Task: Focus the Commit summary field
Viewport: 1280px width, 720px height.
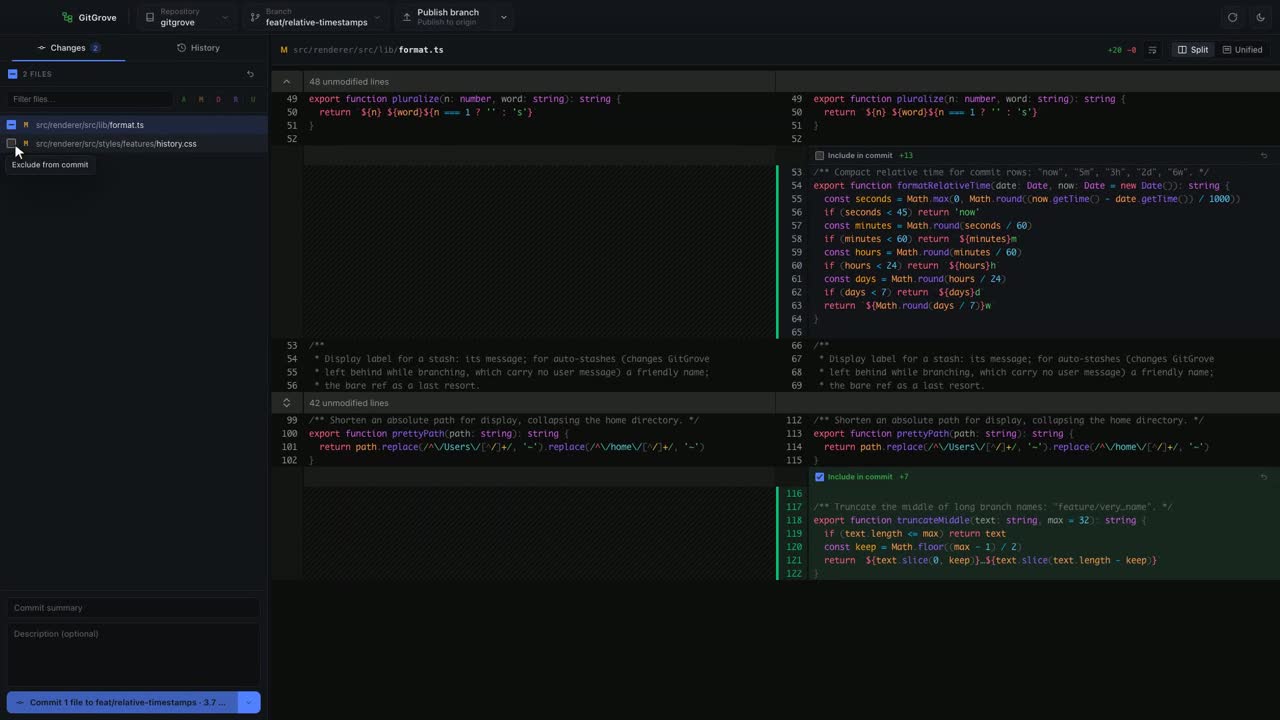Action: click(133, 608)
